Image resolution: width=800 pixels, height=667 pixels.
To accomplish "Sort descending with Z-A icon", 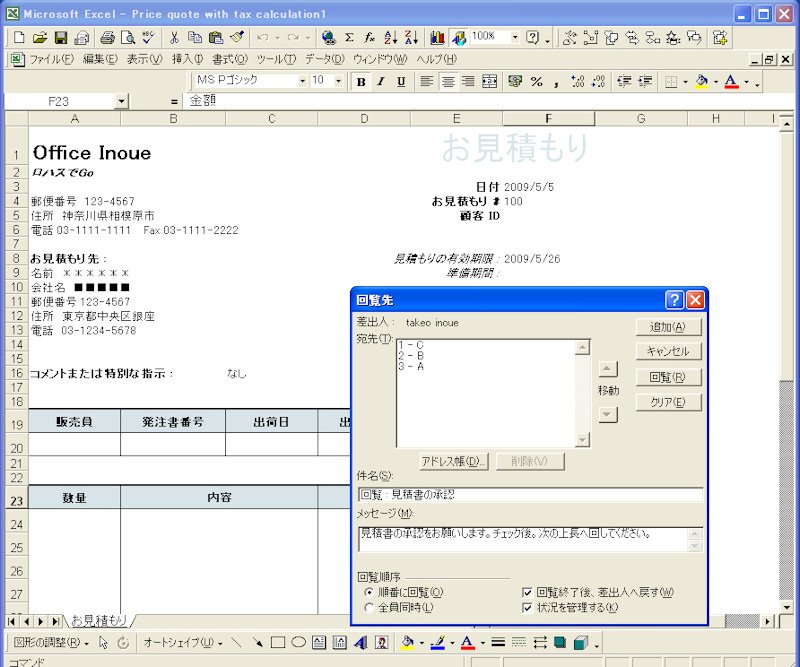I will click(x=411, y=37).
